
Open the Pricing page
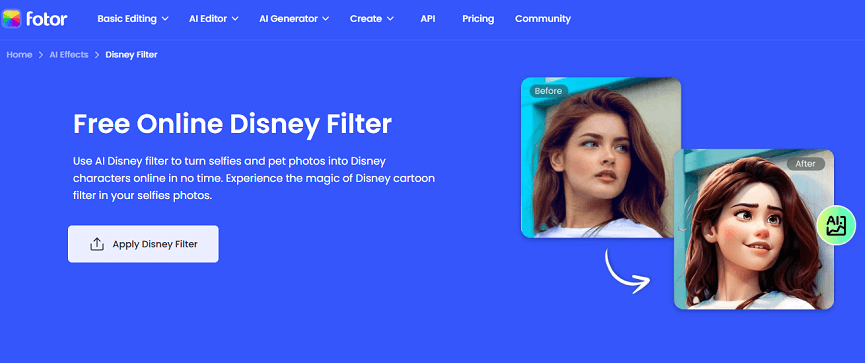478,19
